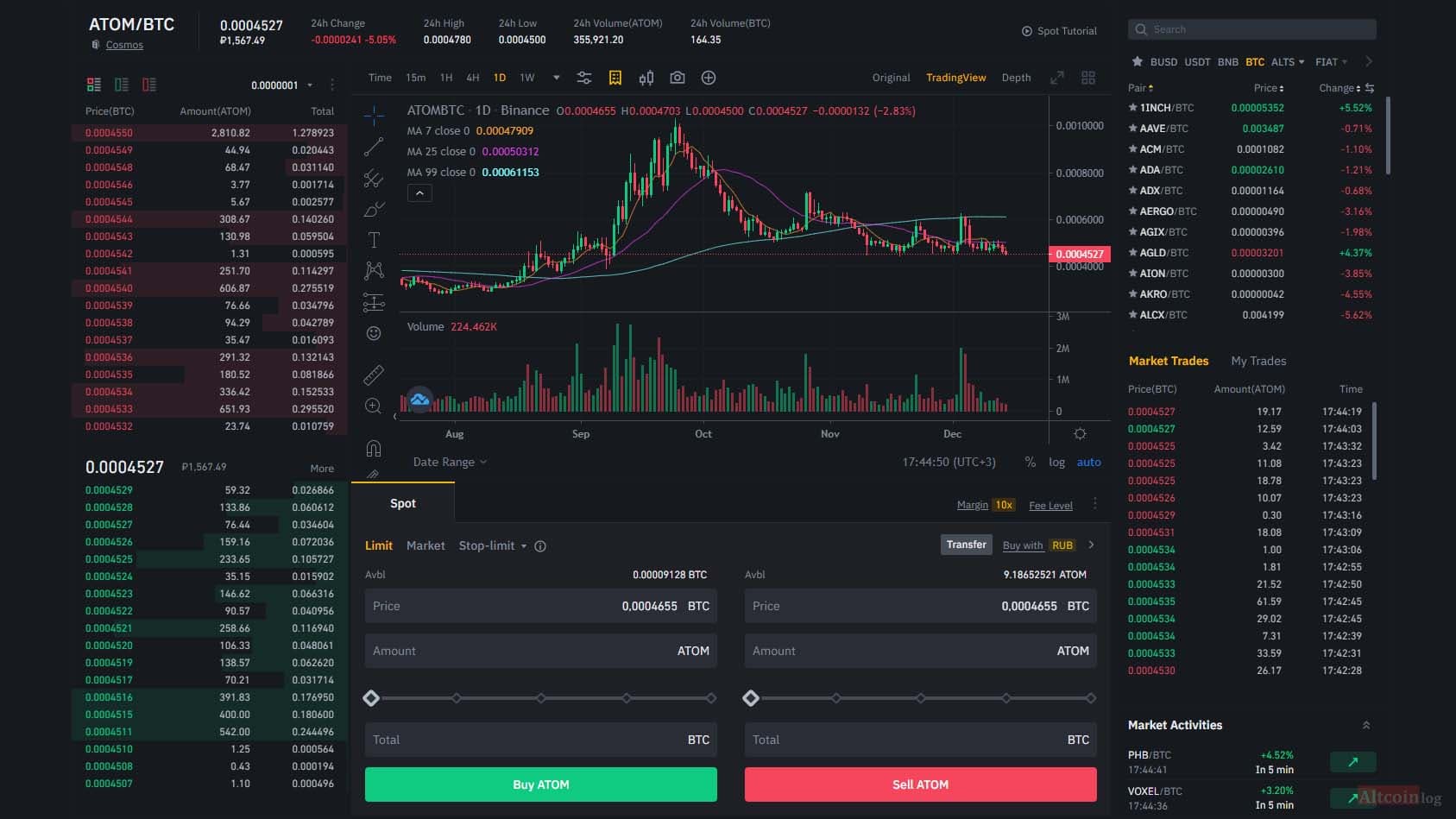Expand the ALTS markets dropdown

click(1288, 62)
